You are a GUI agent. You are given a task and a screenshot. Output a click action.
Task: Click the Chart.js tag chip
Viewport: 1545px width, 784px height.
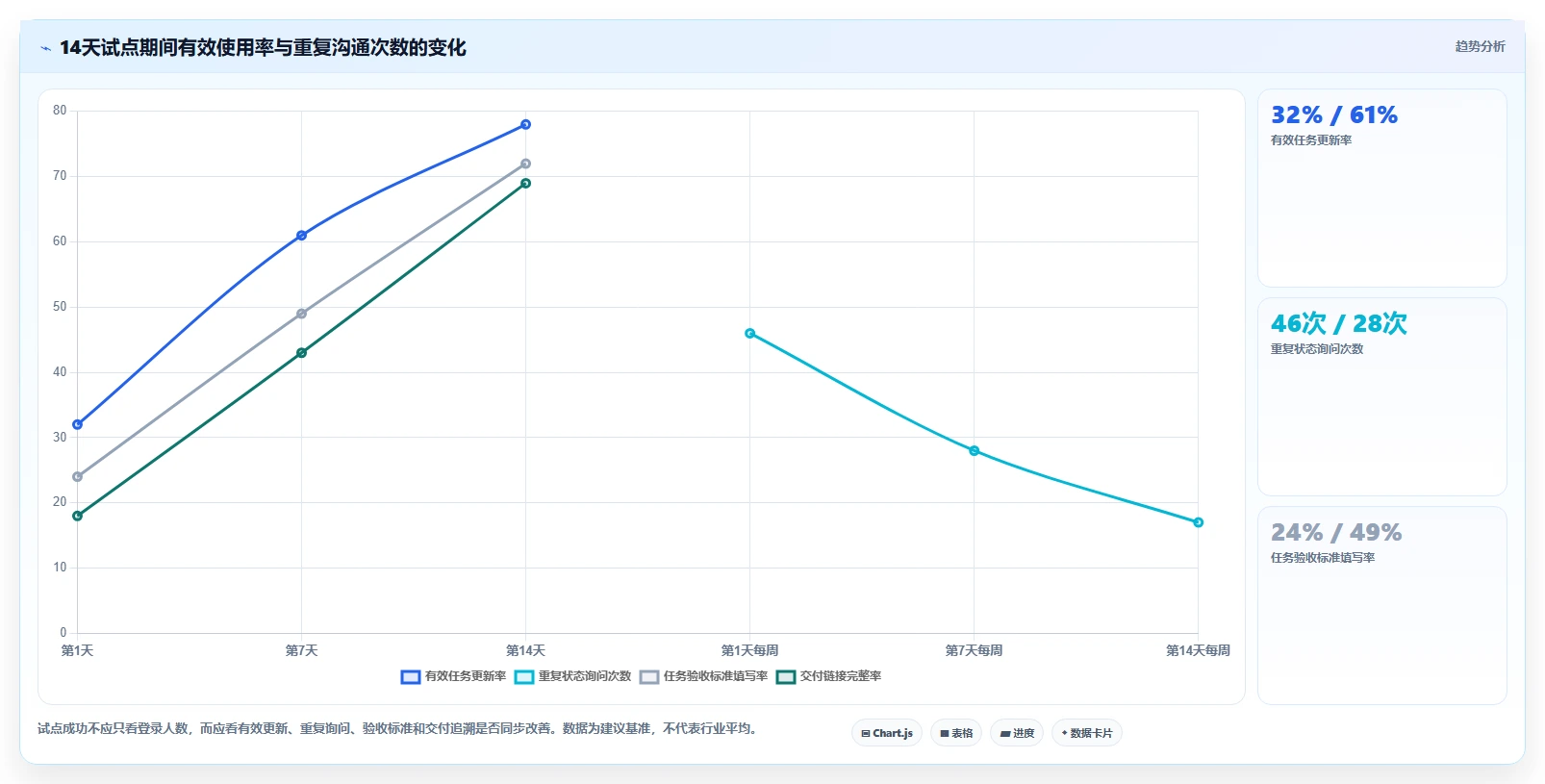pyautogui.click(x=887, y=733)
